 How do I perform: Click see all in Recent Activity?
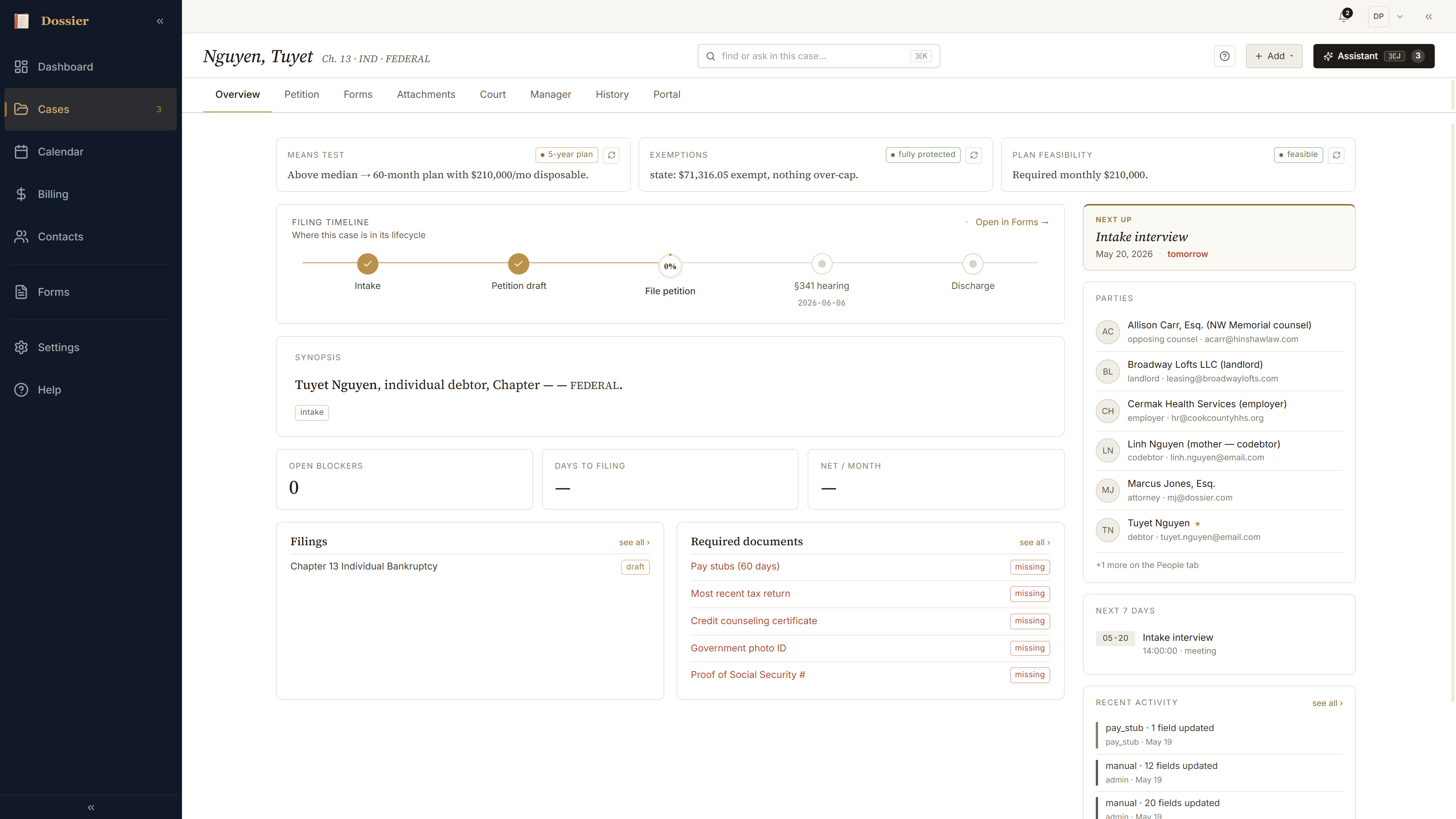(1327, 703)
